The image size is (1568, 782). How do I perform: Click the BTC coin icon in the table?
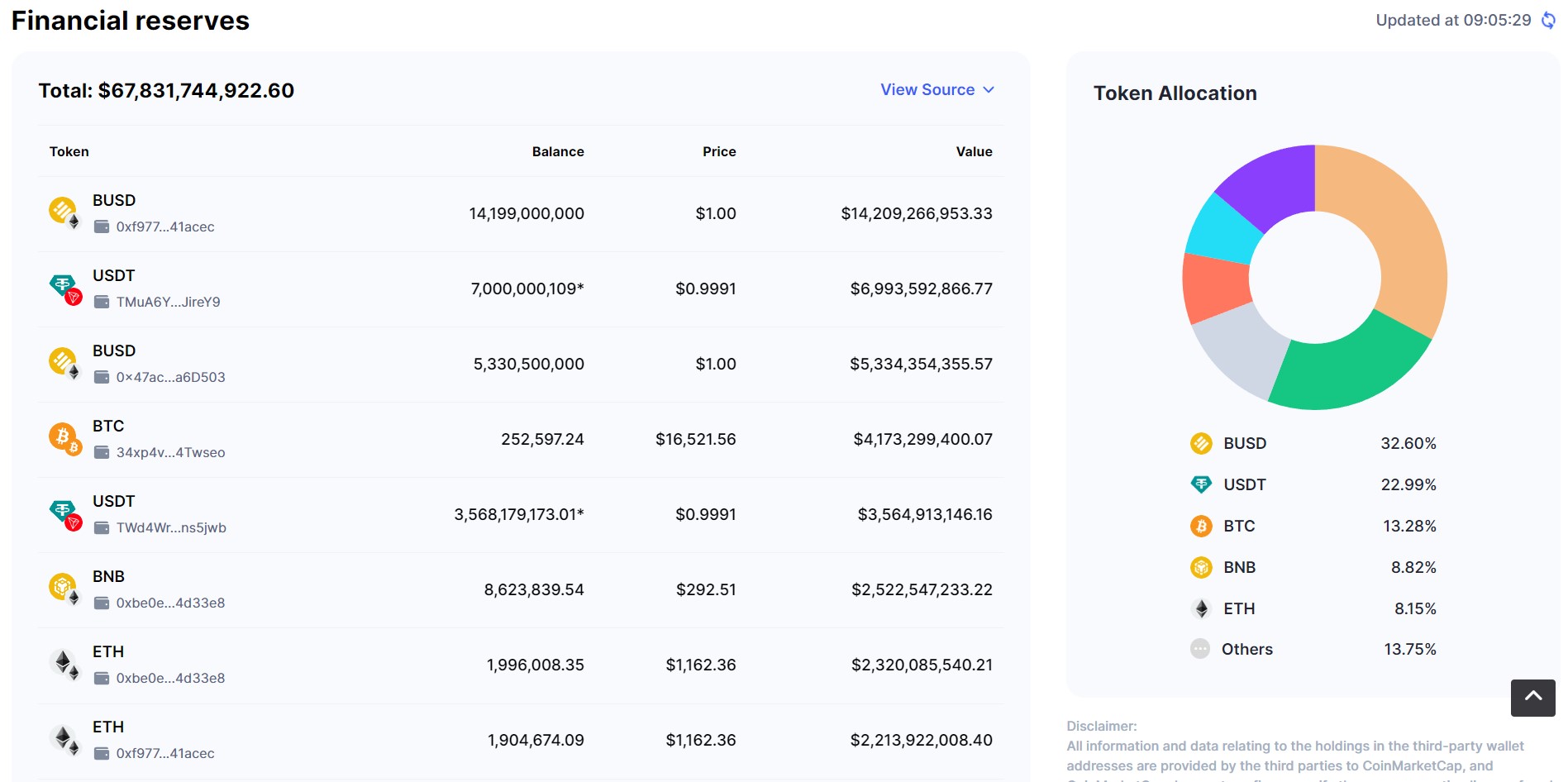tap(64, 437)
